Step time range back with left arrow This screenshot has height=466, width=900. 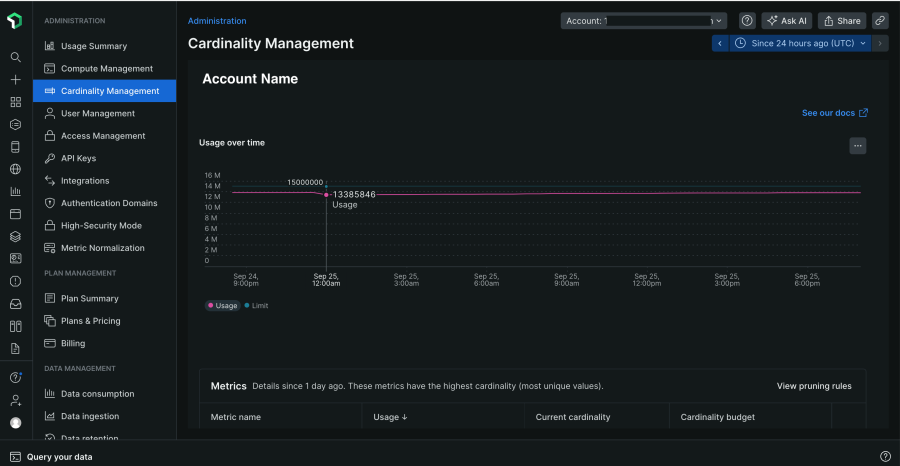coord(720,43)
